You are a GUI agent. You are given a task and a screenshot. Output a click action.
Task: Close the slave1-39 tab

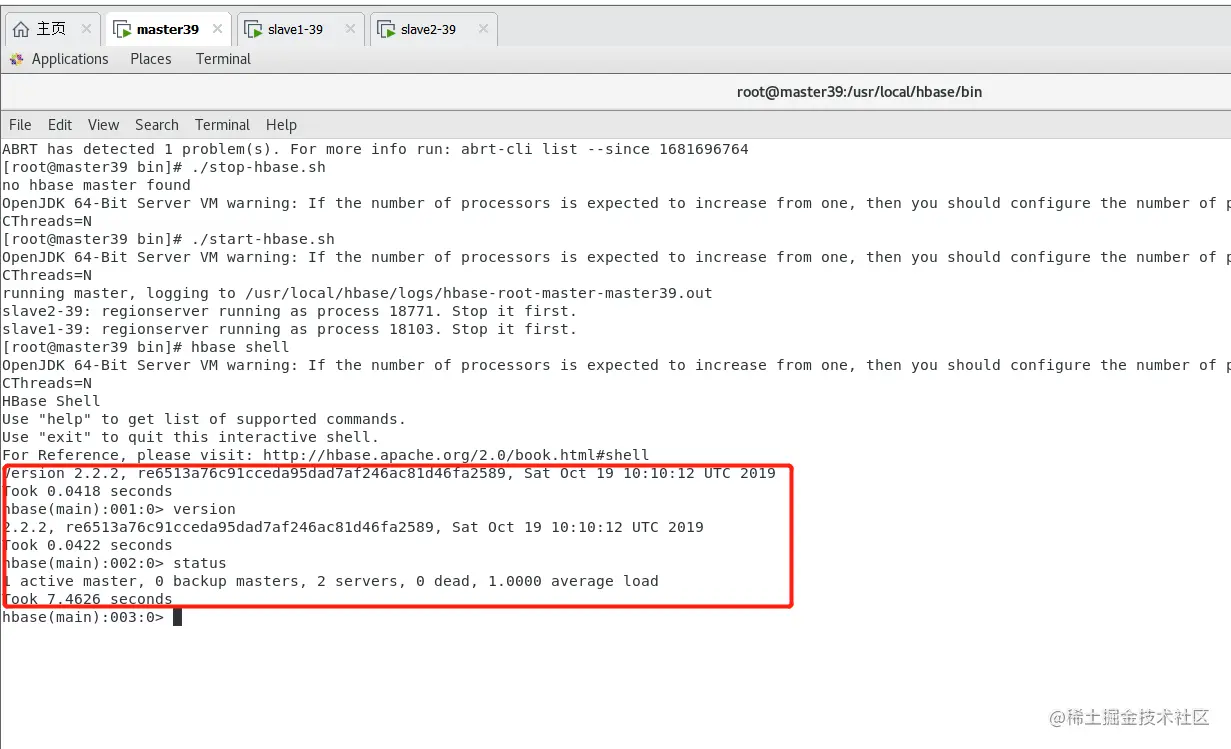tap(350, 29)
